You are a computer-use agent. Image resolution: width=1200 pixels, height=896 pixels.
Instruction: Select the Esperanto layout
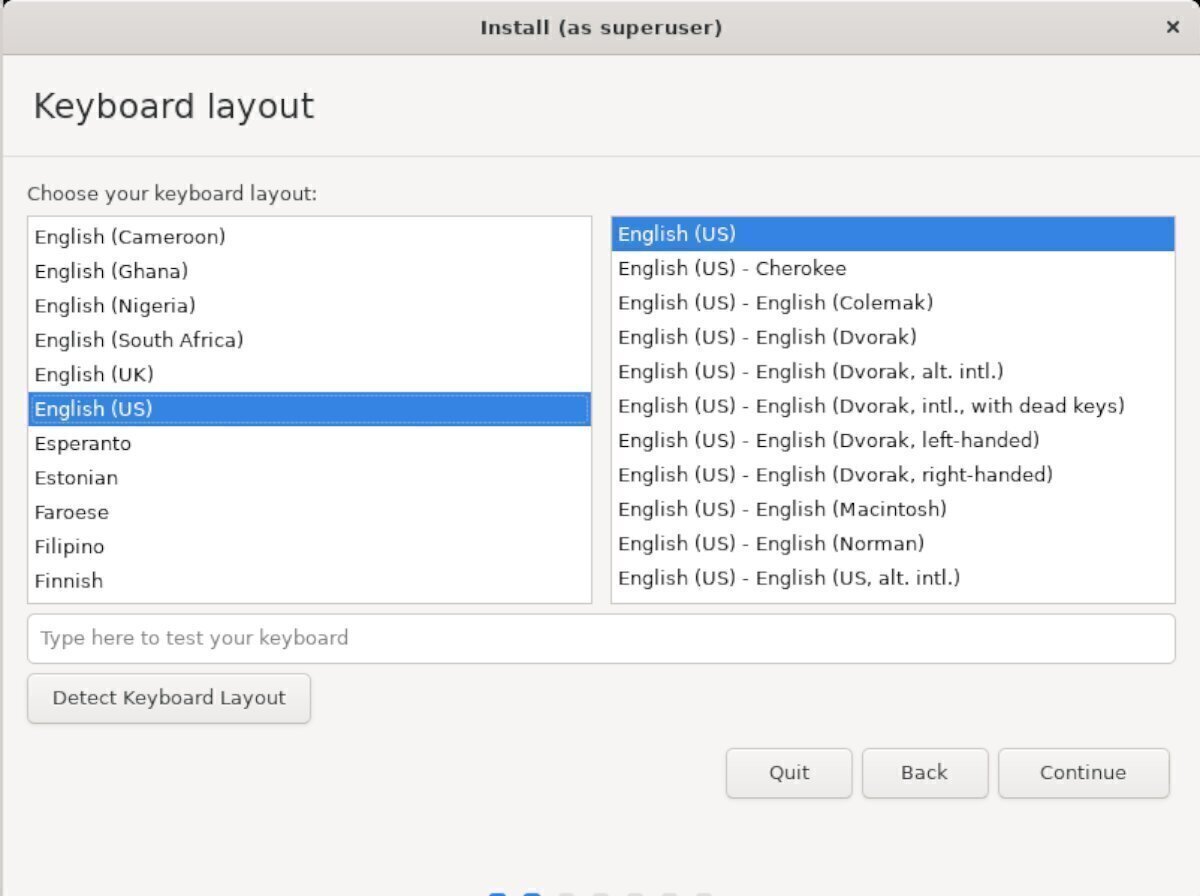(x=82, y=443)
